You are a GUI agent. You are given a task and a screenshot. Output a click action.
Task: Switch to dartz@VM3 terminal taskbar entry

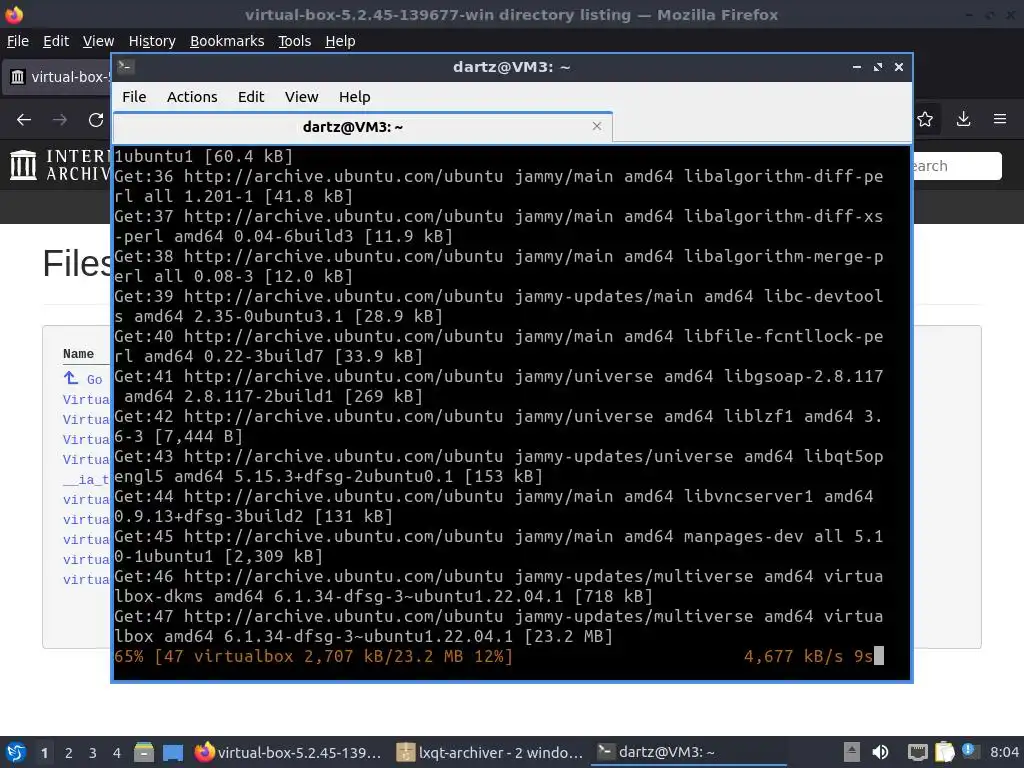(x=688, y=752)
